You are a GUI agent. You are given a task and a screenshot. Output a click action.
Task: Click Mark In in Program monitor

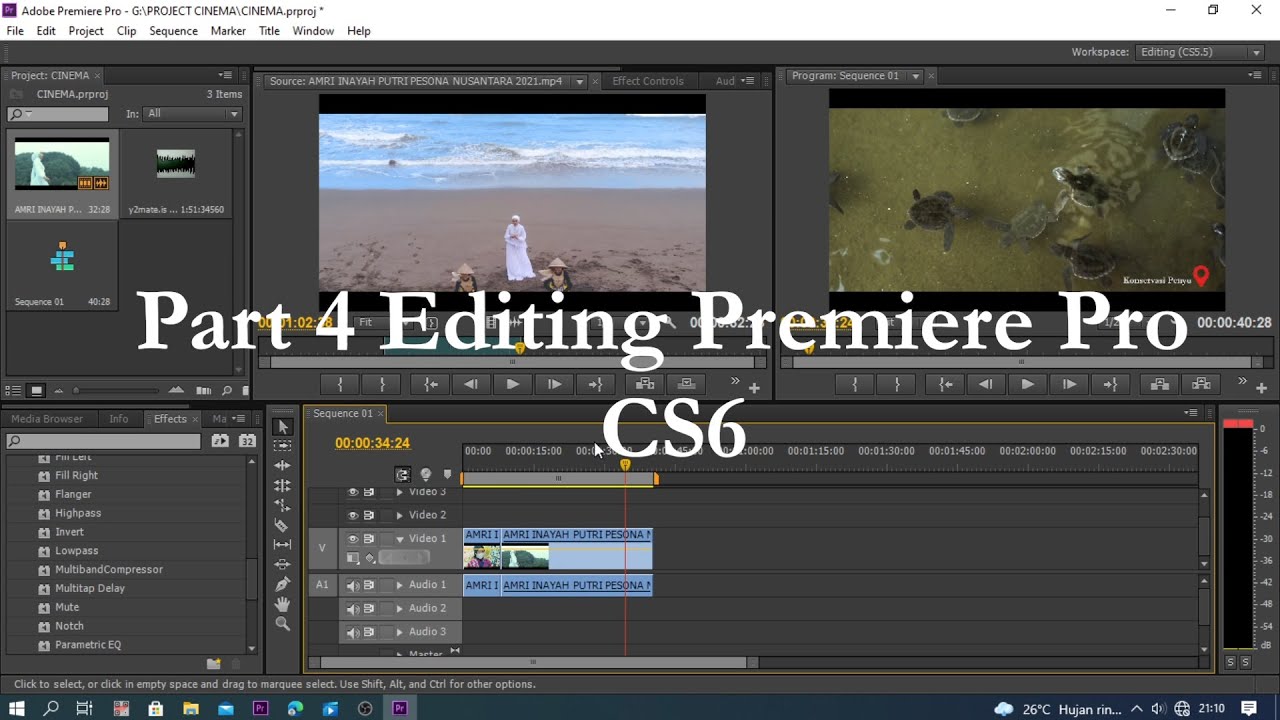(x=855, y=384)
